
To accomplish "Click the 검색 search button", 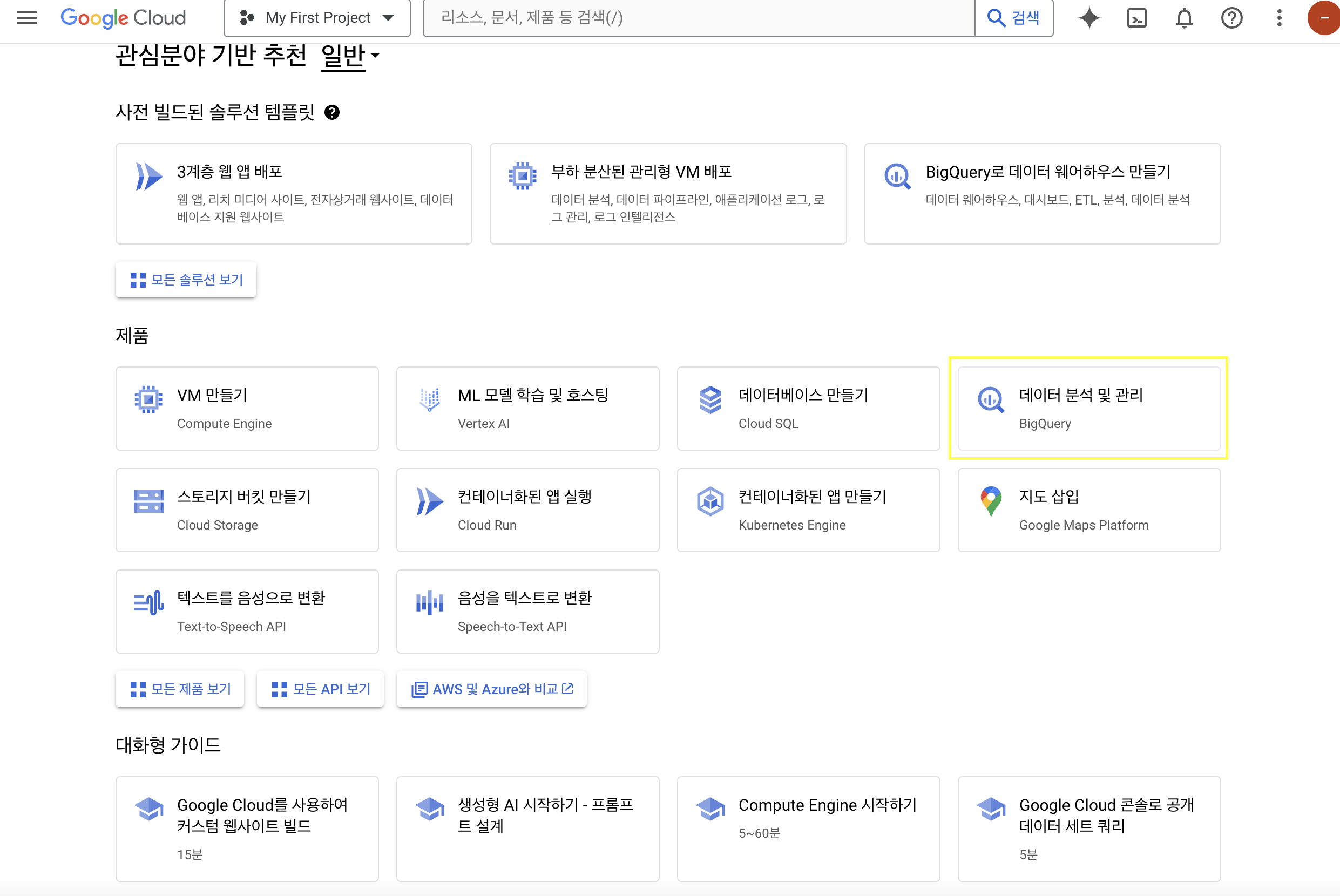I will (1014, 18).
